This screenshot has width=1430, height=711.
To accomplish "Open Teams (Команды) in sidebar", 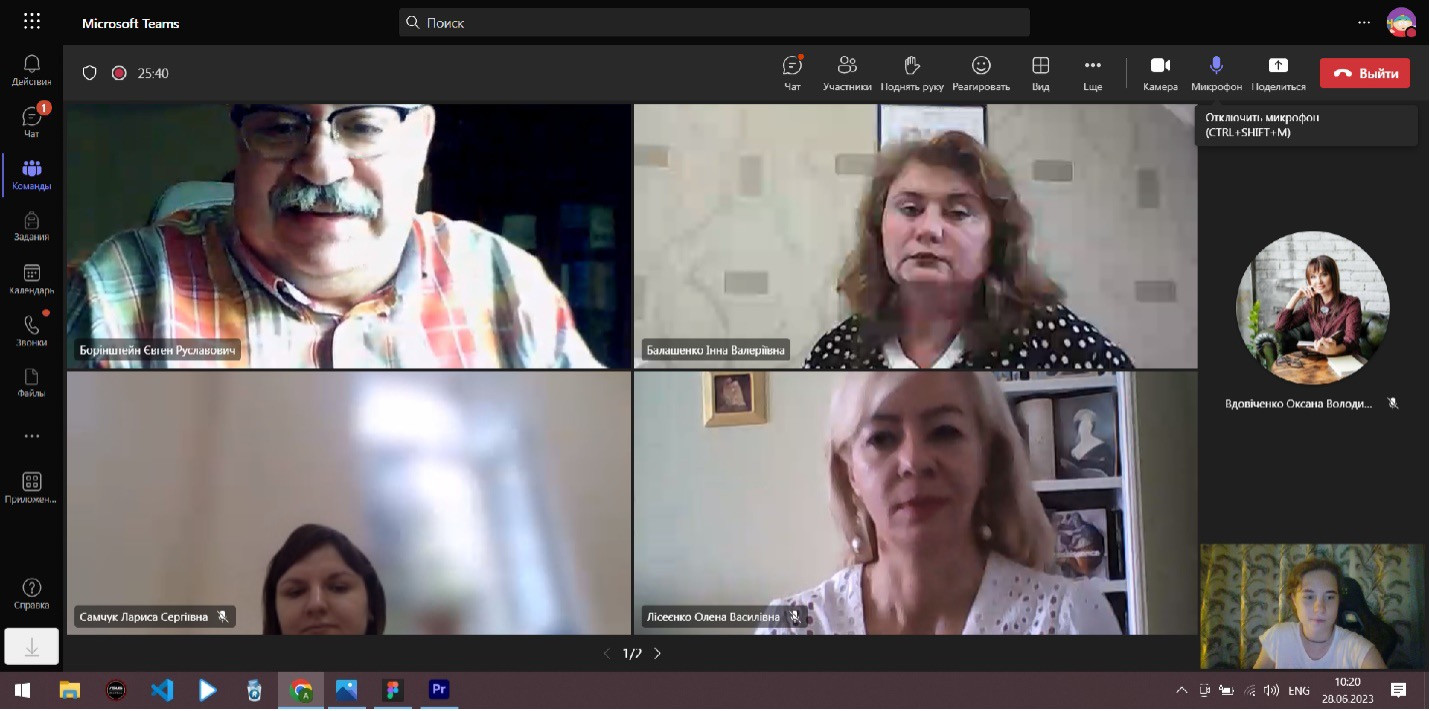I will click(31, 174).
